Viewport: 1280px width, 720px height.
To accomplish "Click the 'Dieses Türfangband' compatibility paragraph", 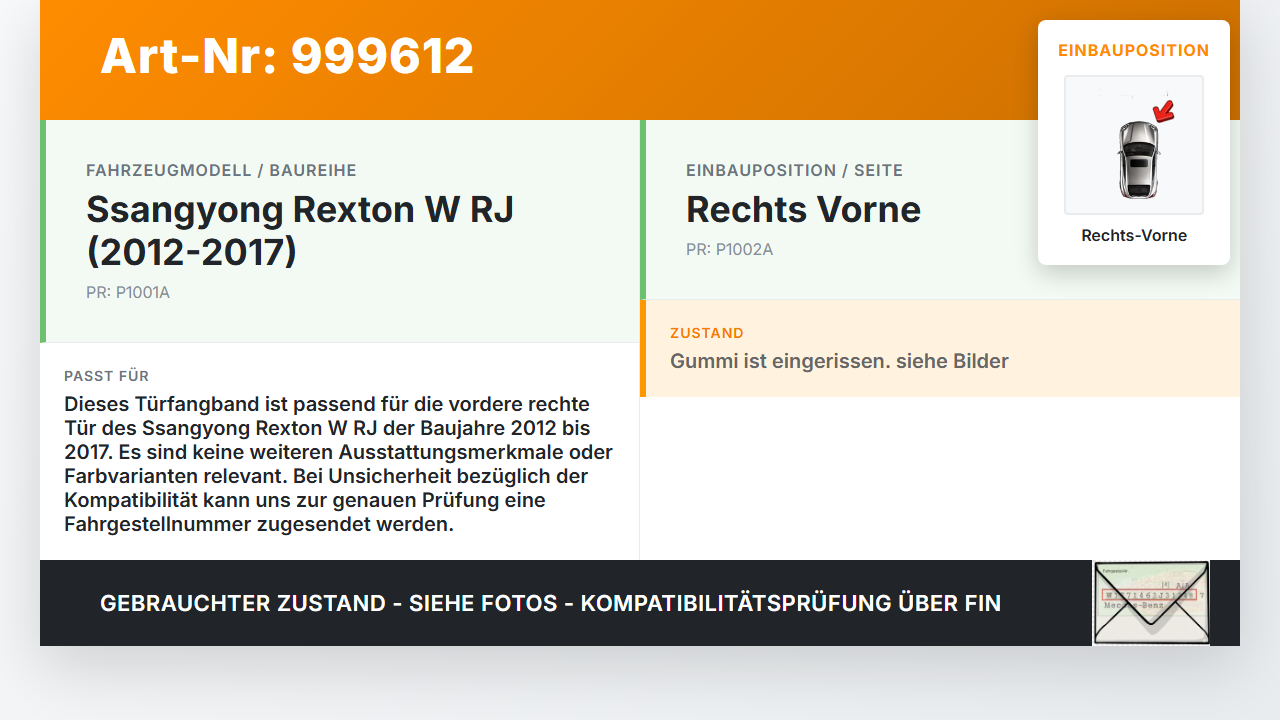I will tap(339, 464).
